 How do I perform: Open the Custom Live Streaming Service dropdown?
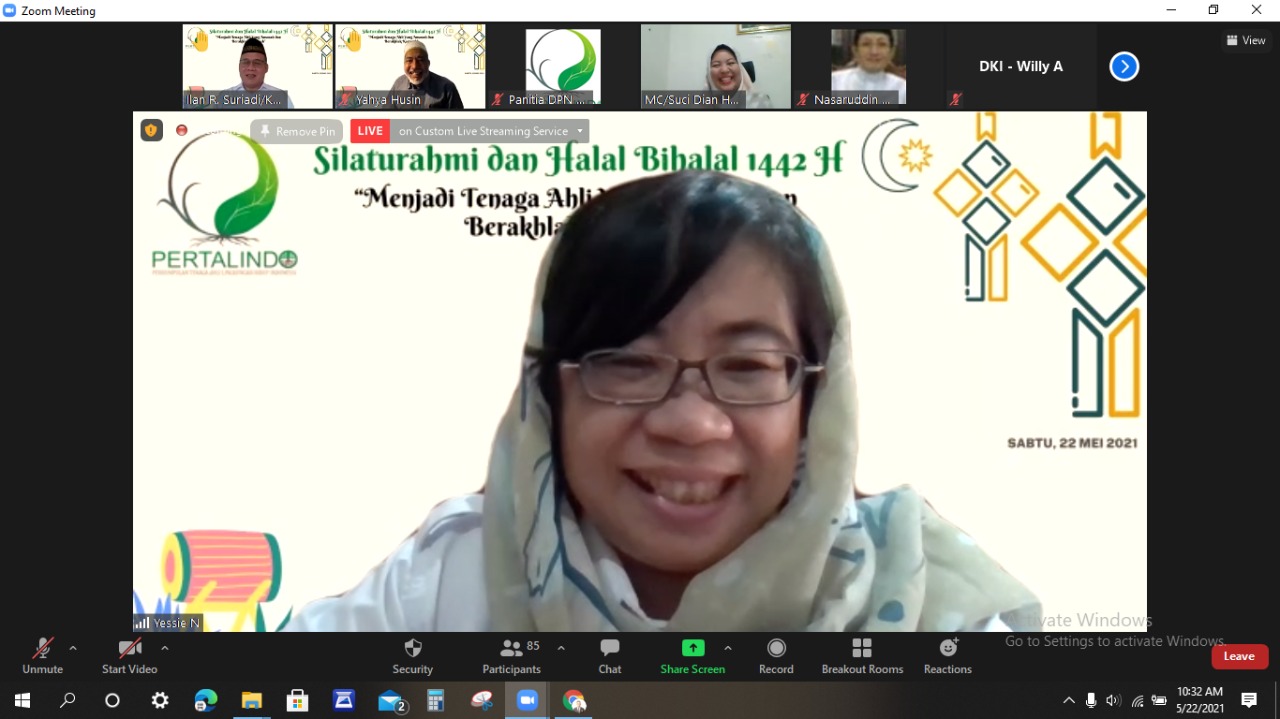490,131
